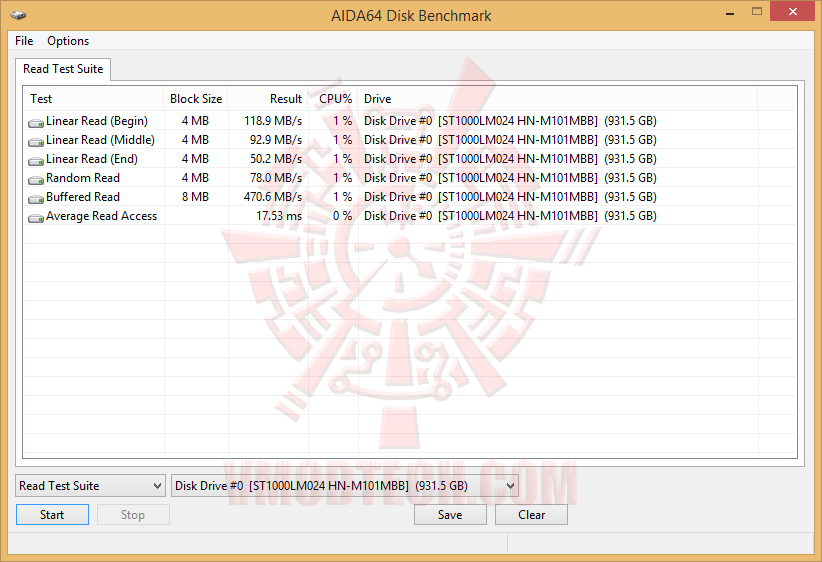This screenshot has width=822, height=562.
Task: Click the 470.6 MB/s result value
Action: 273,197
